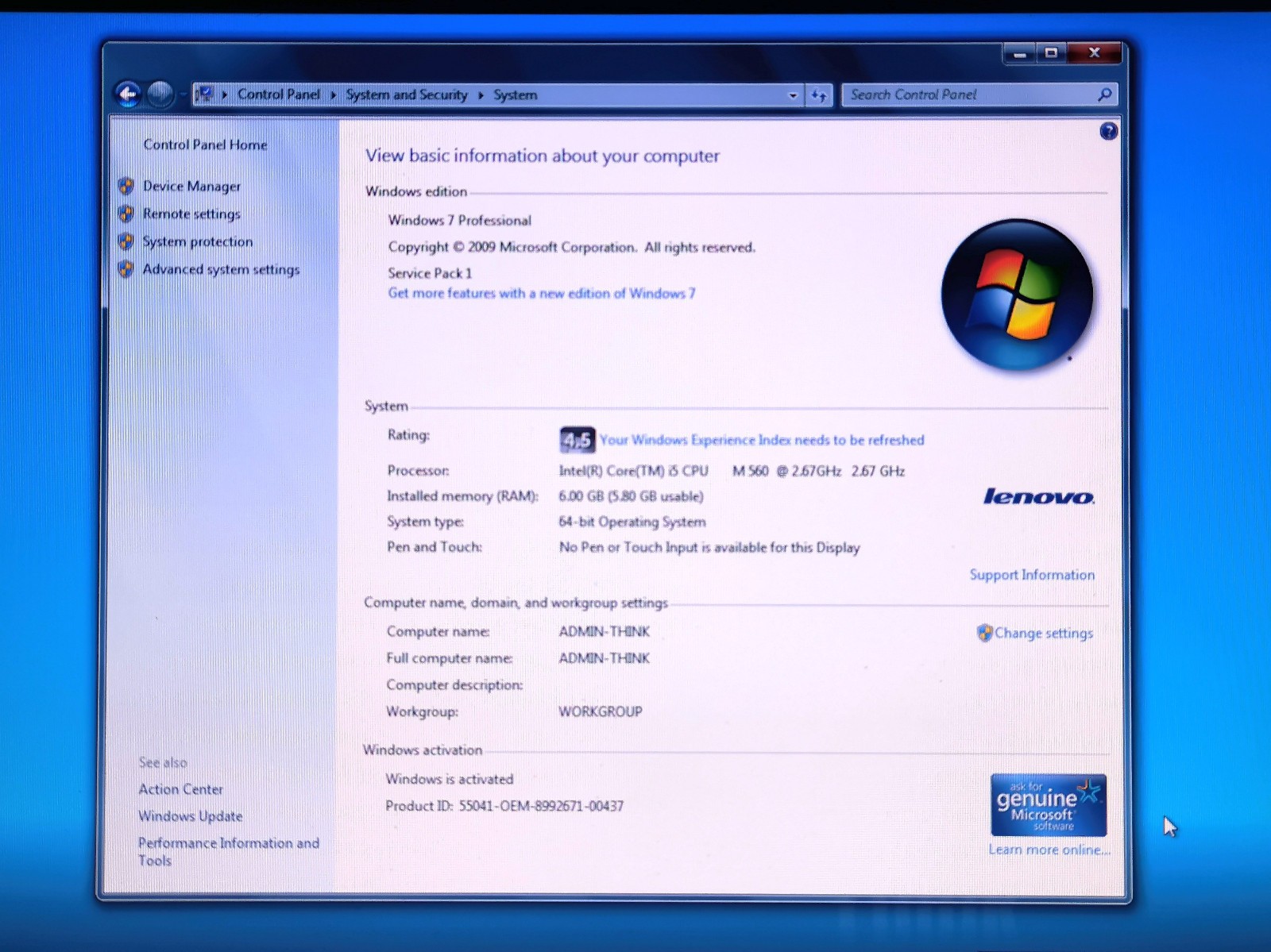
Task: Navigate to Control Panel breadcrumb
Action: (279, 94)
